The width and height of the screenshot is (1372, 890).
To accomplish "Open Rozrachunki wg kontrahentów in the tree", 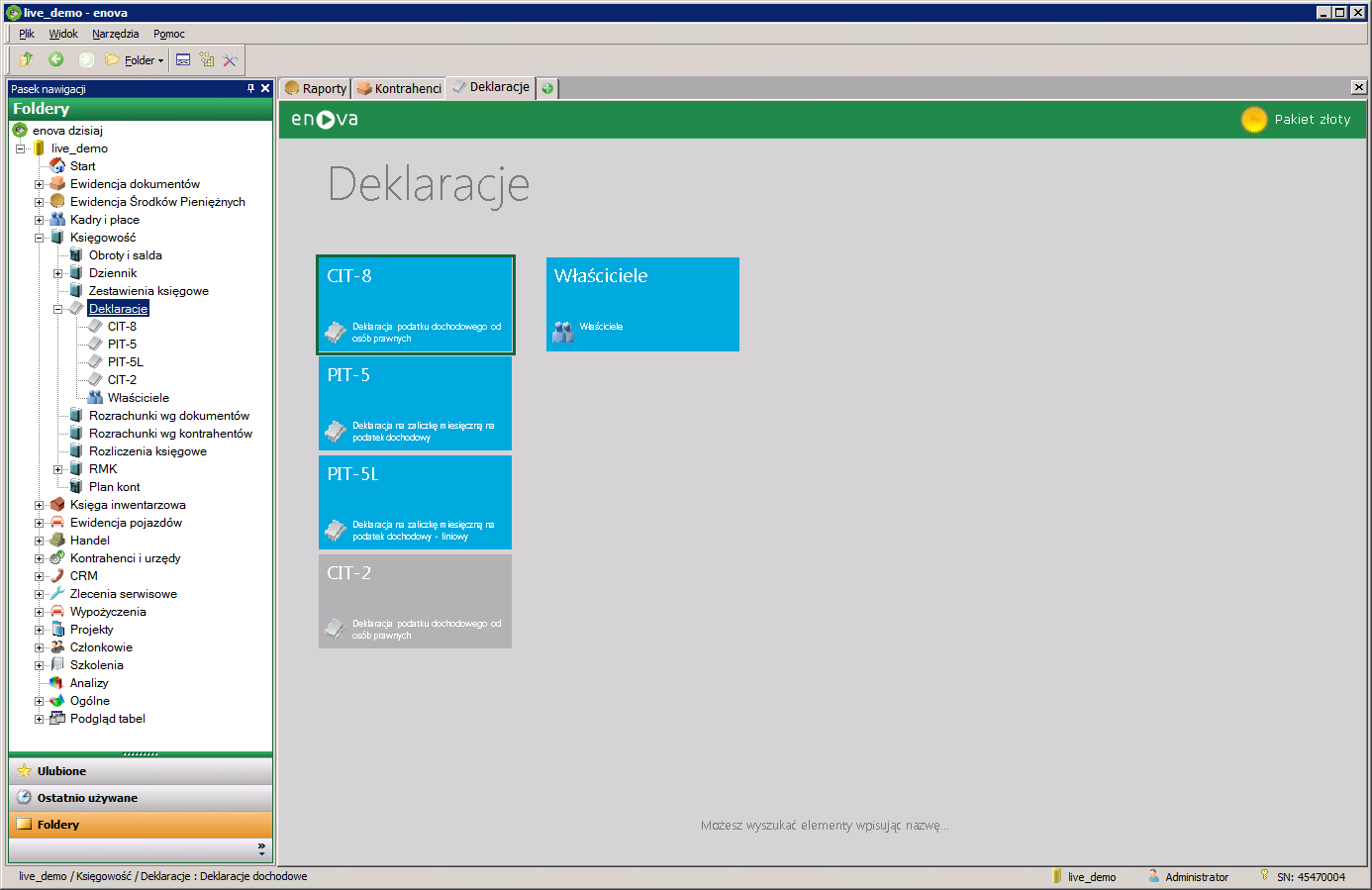I will point(170,434).
